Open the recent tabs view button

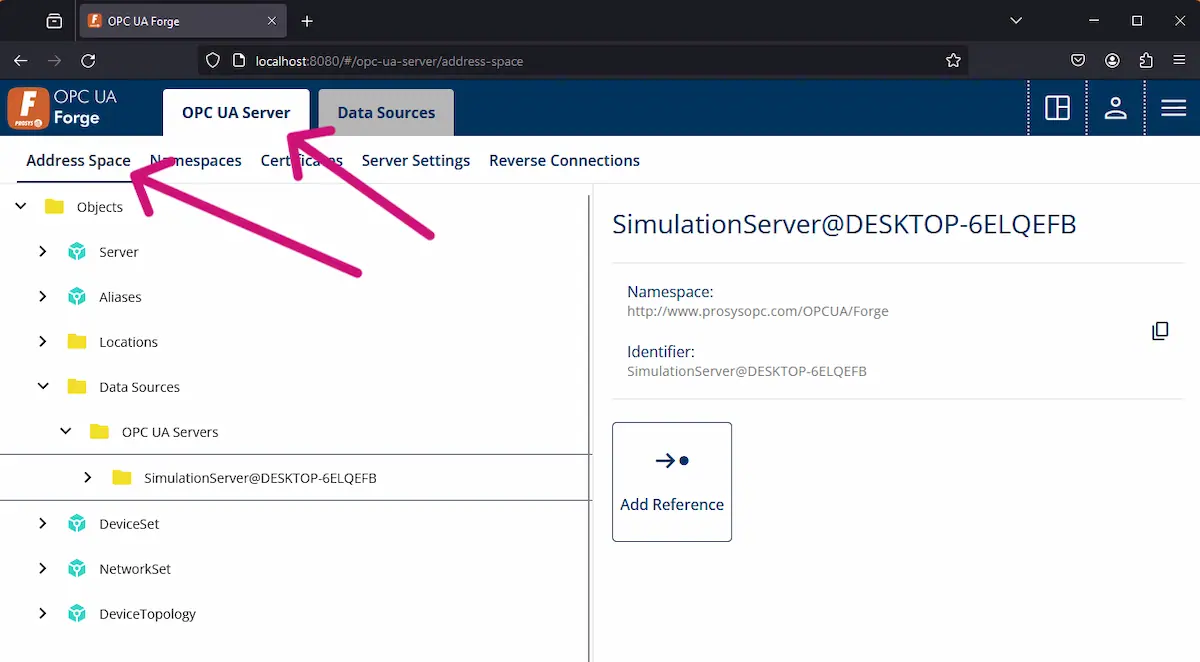point(55,21)
